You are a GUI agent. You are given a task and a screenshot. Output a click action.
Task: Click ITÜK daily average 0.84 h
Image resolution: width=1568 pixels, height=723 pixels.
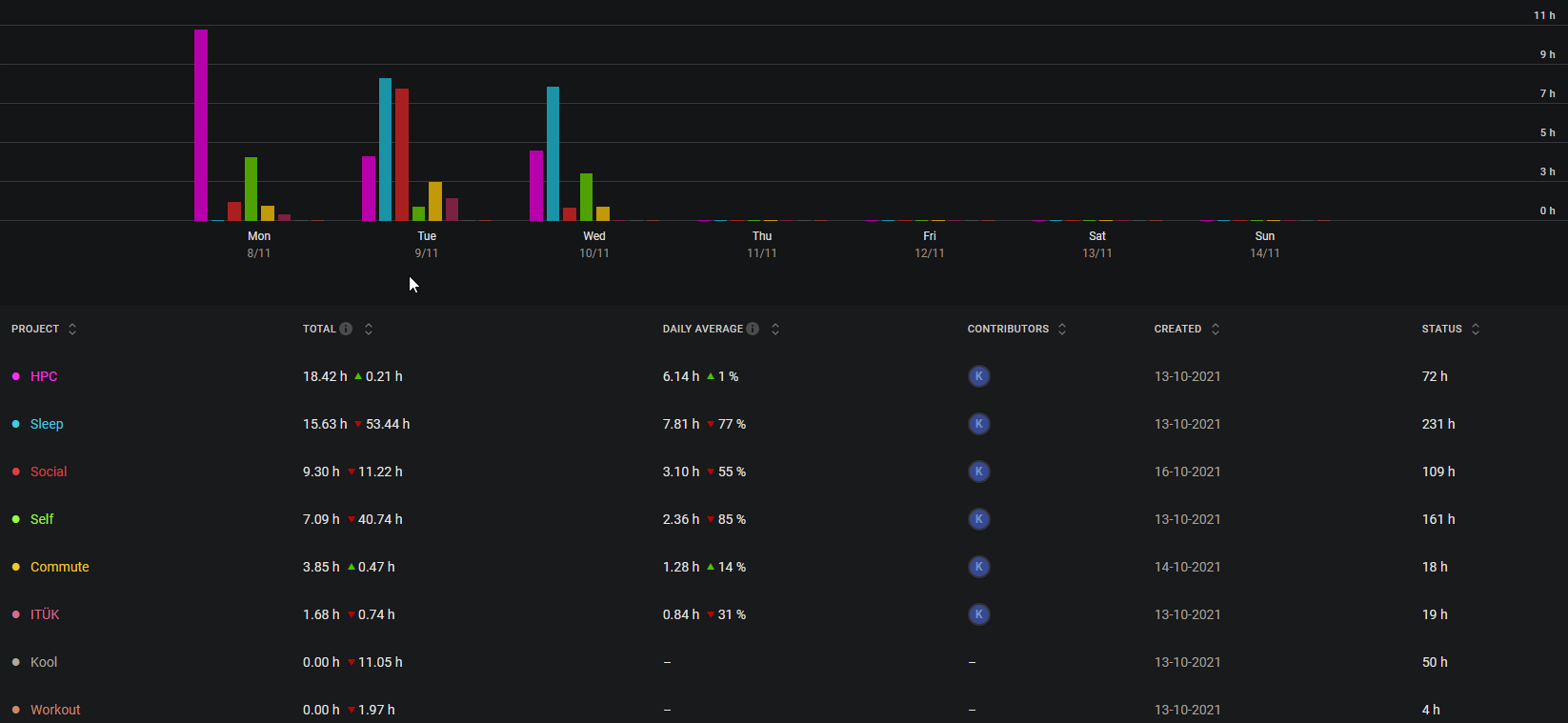click(681, 614)
